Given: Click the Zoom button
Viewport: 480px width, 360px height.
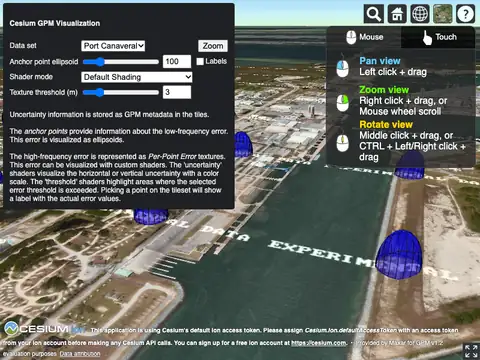Looking at the screenshot, I should click(213, 46).
